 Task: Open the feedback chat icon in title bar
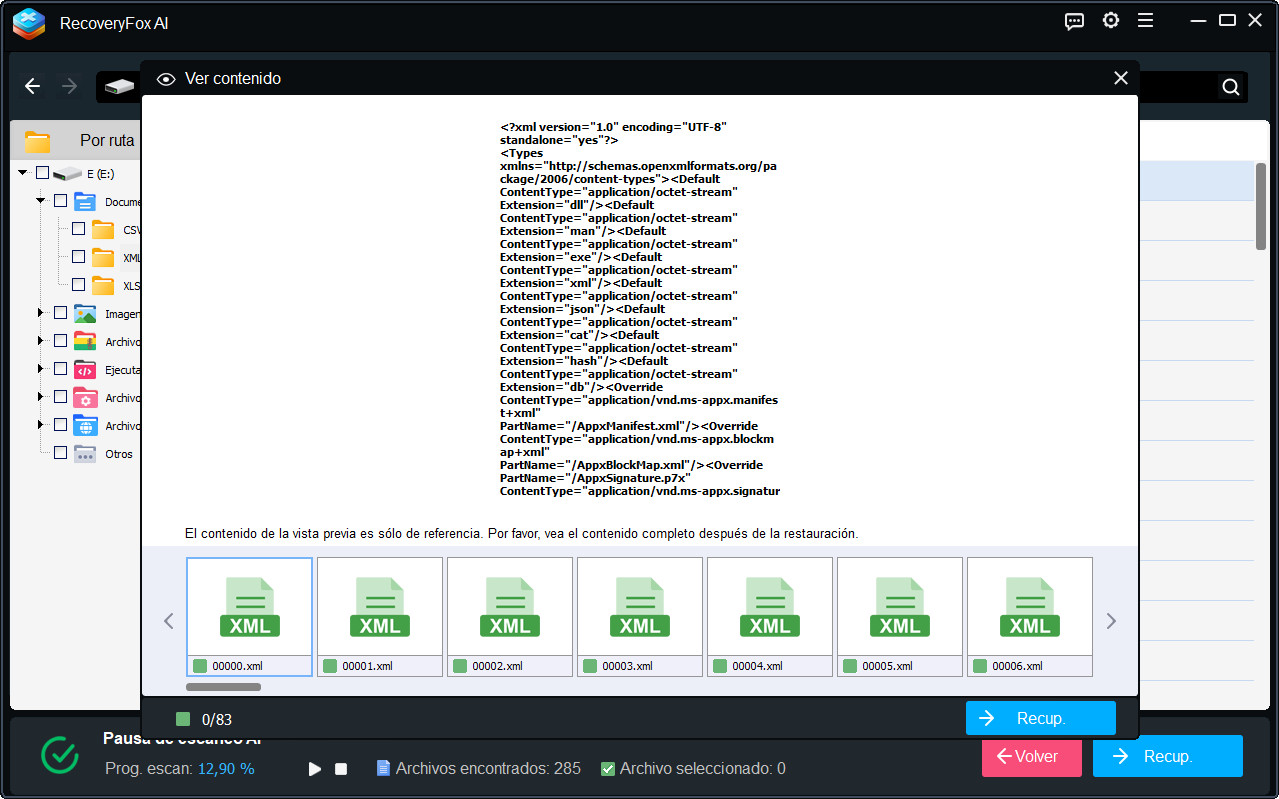coord(1074,21)
